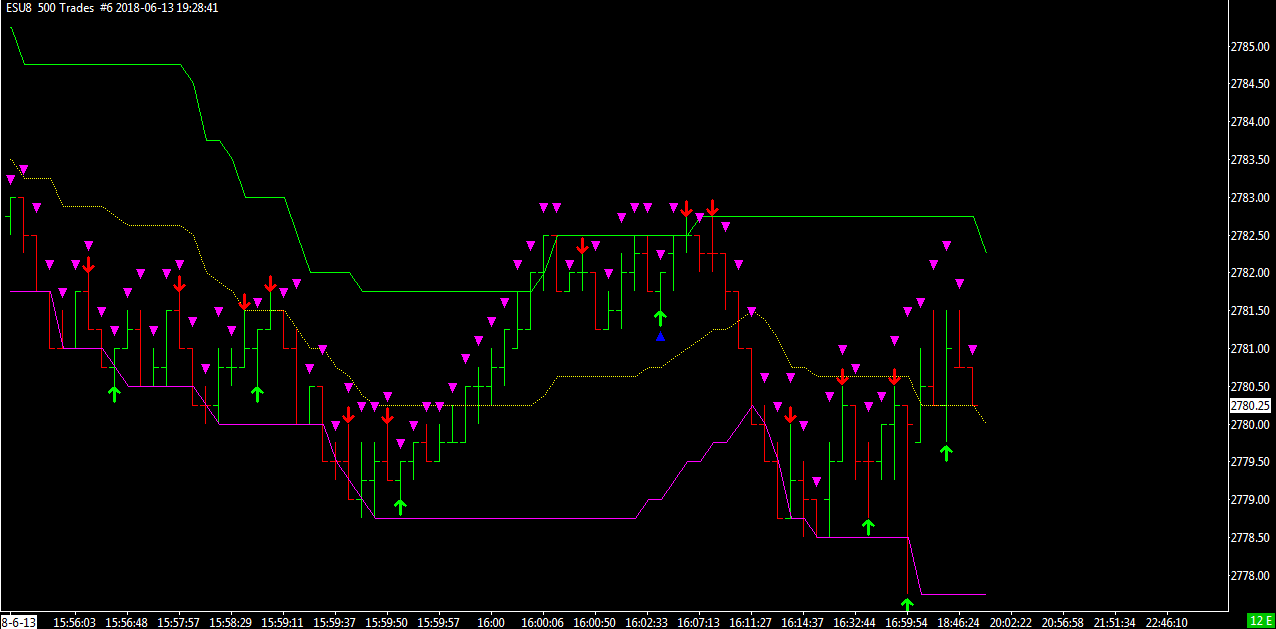Click time axis label 16:11:27
1276x629 pixels.
(750, 622)
